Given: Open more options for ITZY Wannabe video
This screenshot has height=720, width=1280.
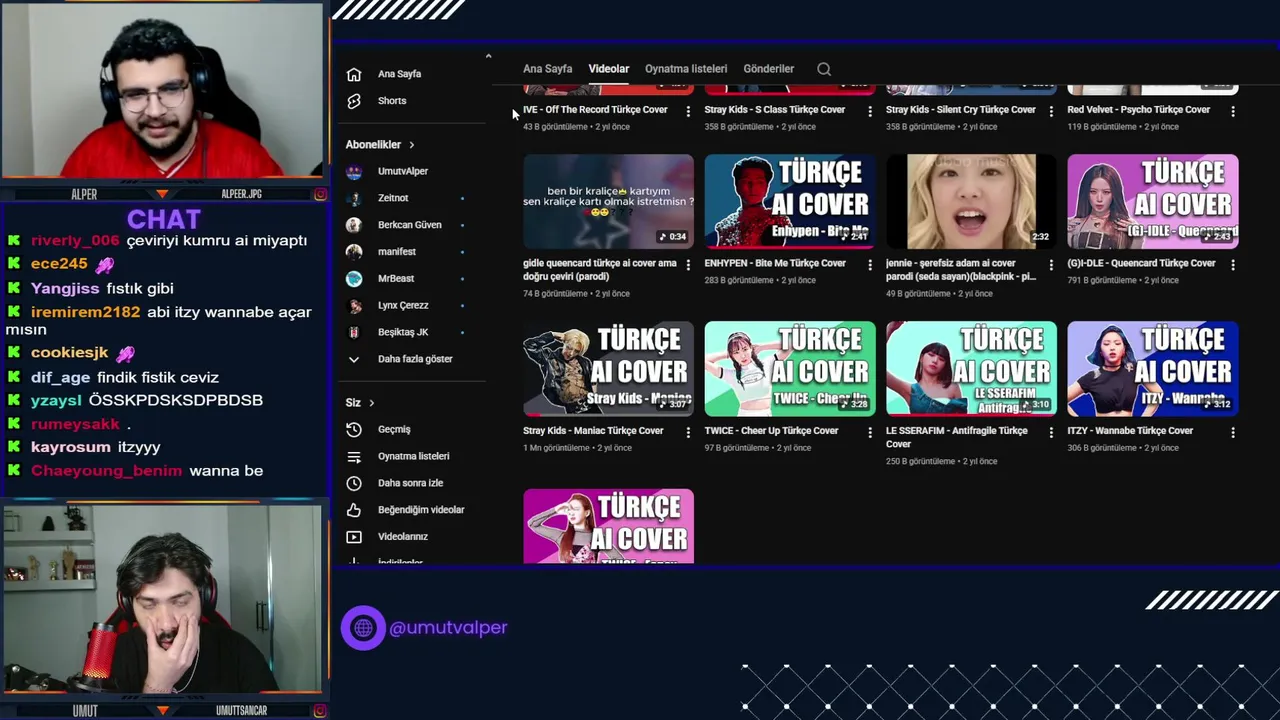Looking at the screenshot, I should (x=1232, y=432).
